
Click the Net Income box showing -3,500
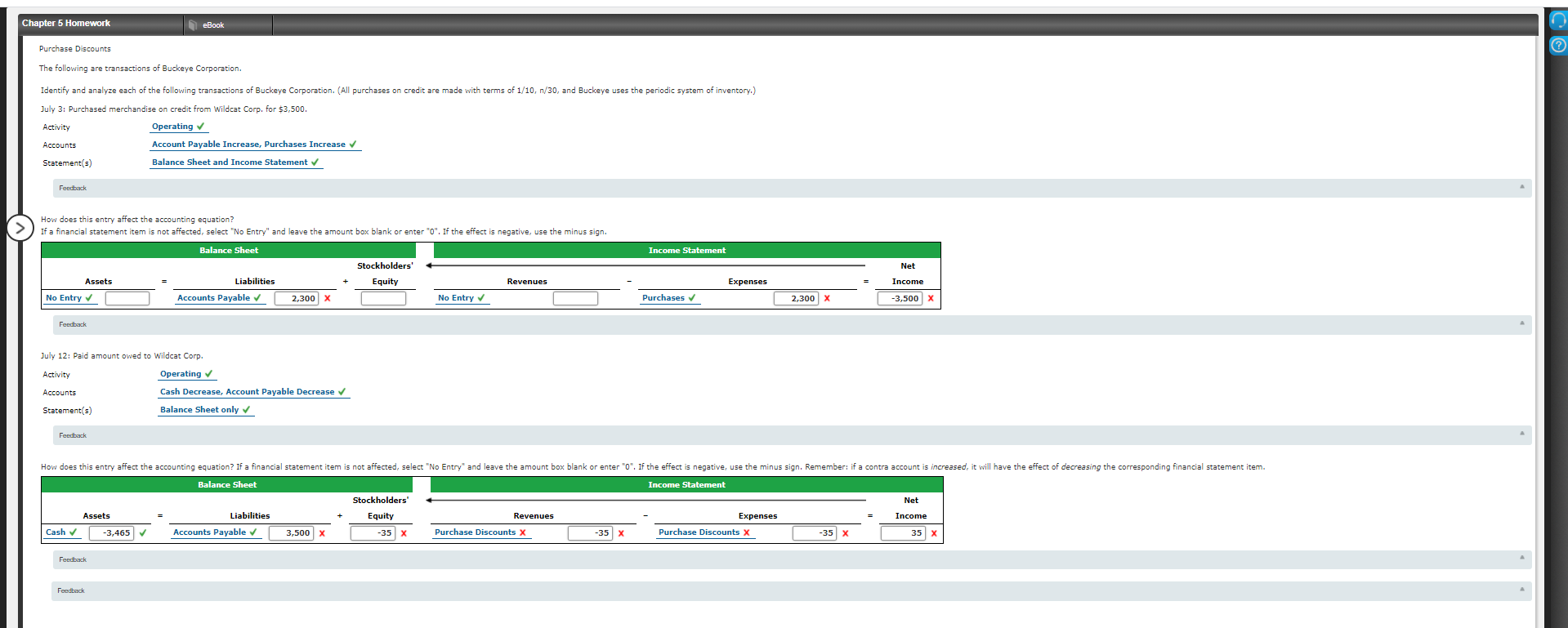[900, 298]
